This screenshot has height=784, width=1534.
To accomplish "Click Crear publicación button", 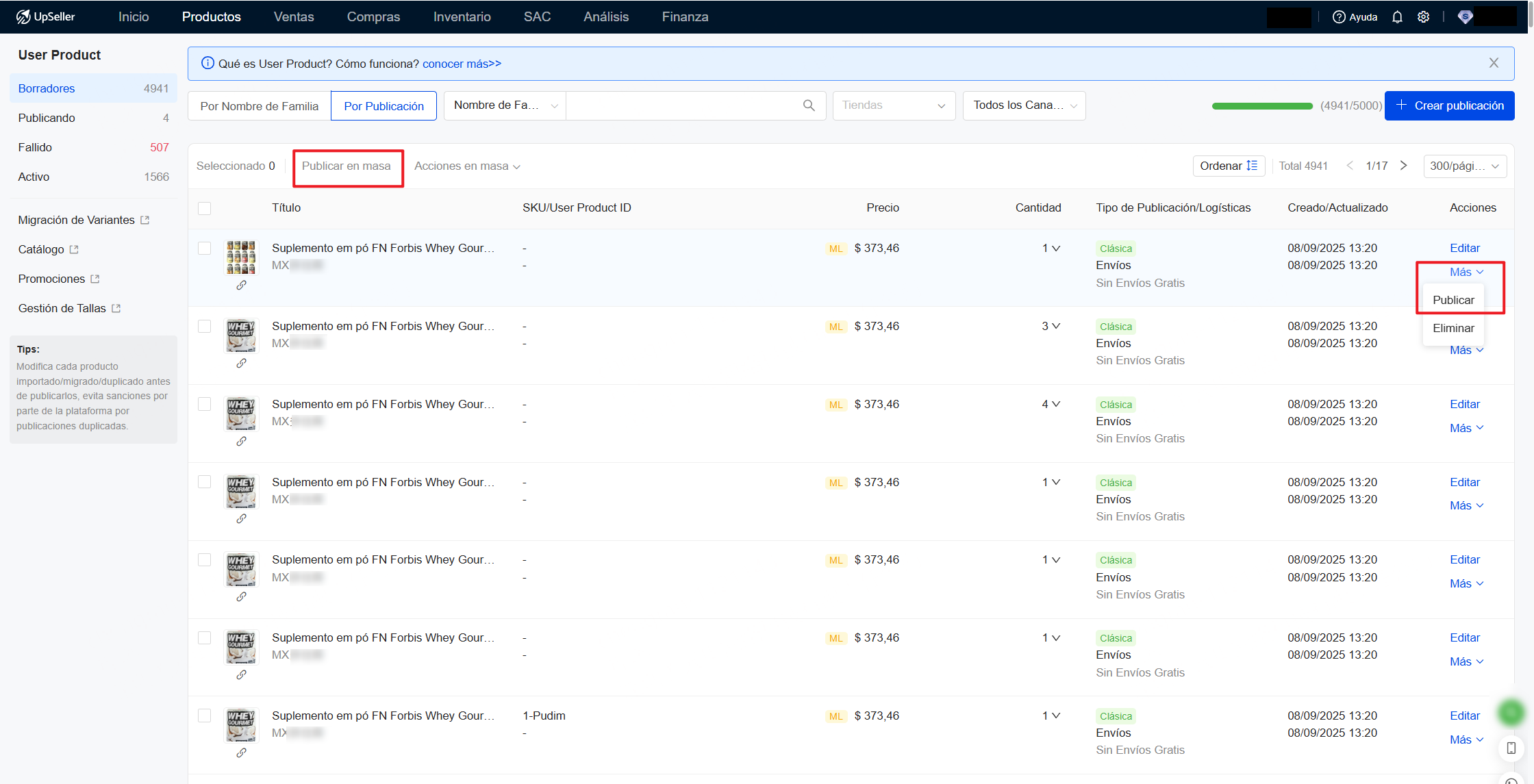I will pyautogui.click(x=1449, y=105).
